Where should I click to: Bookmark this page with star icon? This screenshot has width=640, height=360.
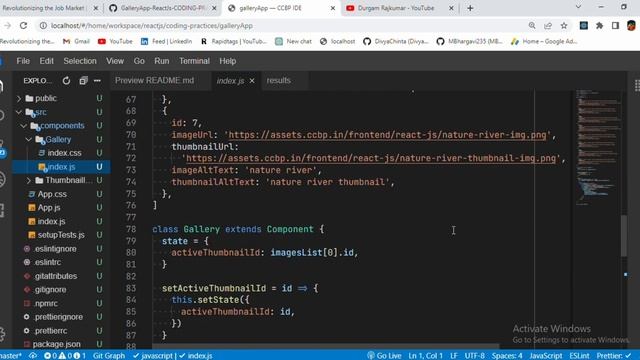[564, 26]
